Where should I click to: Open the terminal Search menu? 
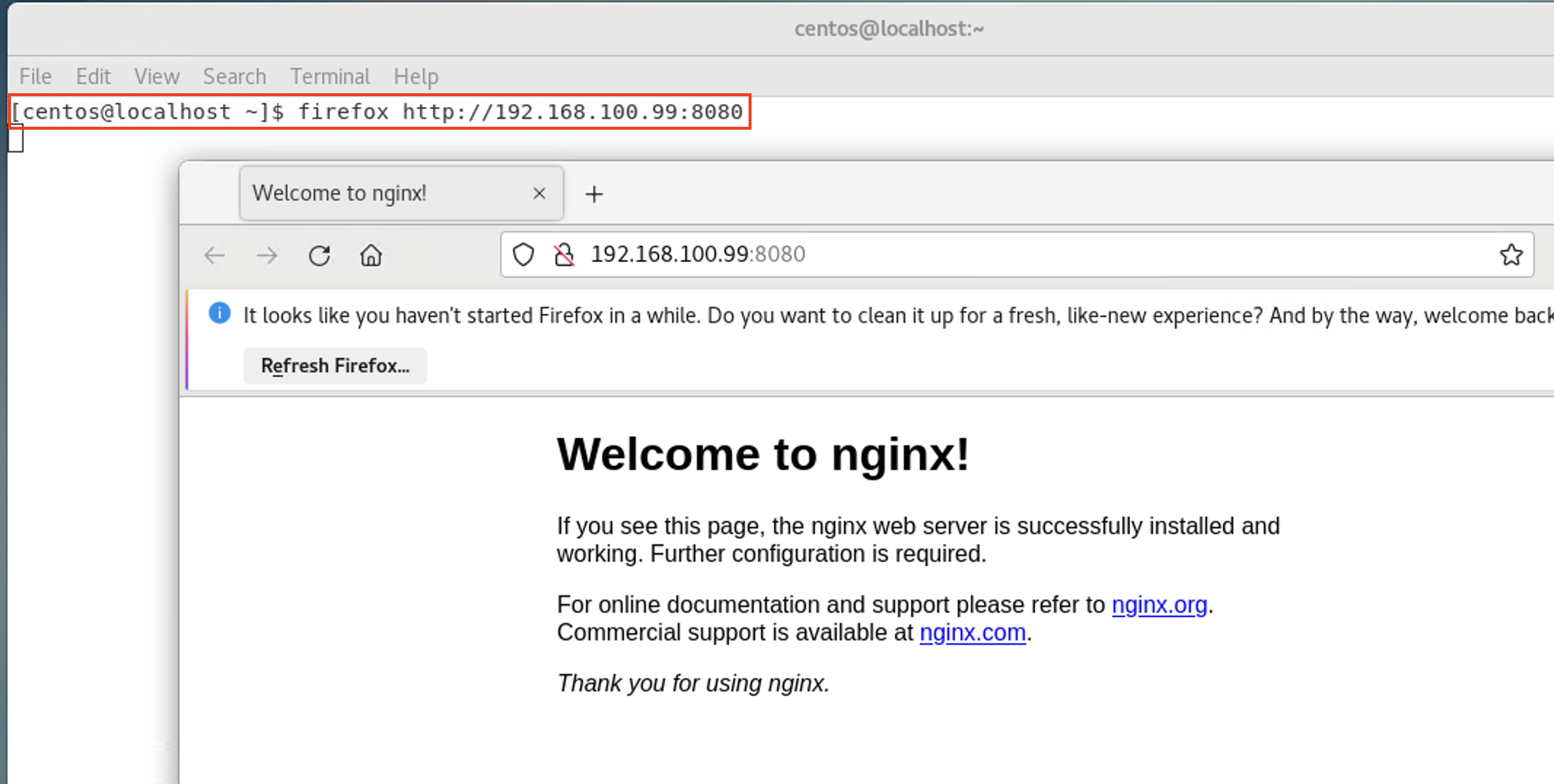tap(235, 77)
